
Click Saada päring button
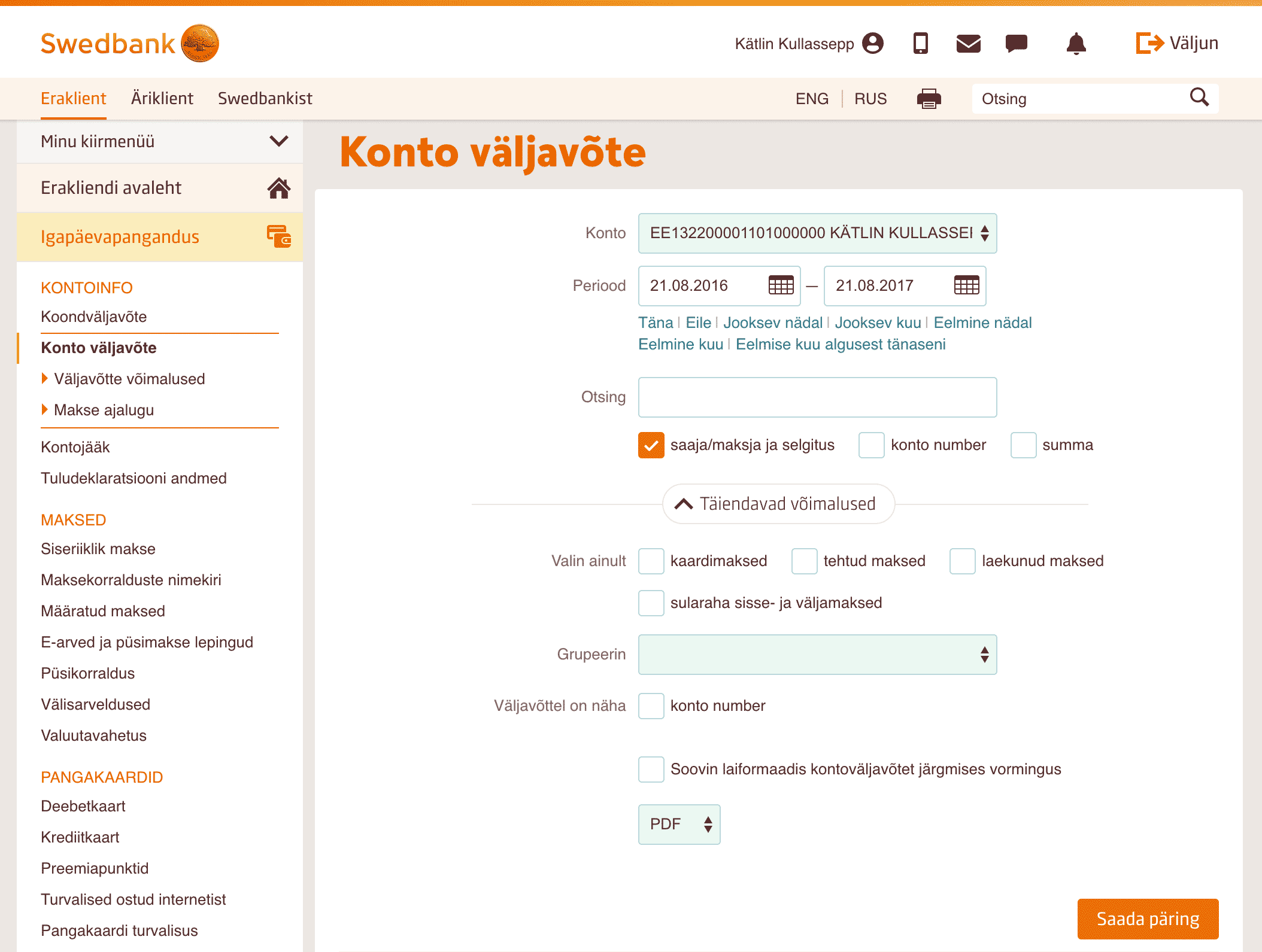pyautogui.click(x=1148, y=918)
